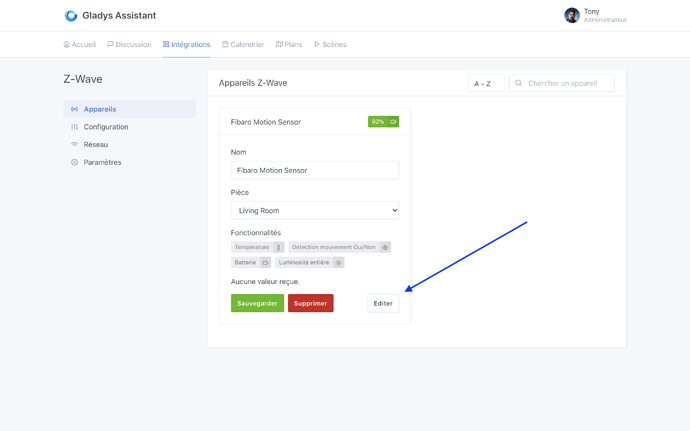This screenshot has height=431, width=690.
Task: Navigate to the Scènes tab
Action: (330, 44)
